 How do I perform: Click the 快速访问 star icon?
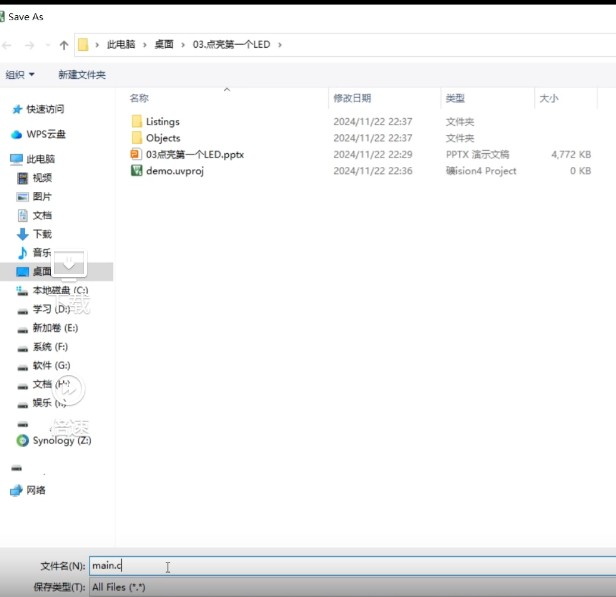click(x=17, y=109)
